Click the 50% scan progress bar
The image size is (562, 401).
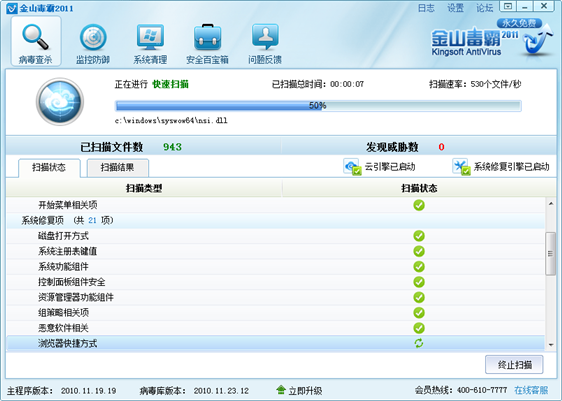pyautogui.click(x=318, y=106)
